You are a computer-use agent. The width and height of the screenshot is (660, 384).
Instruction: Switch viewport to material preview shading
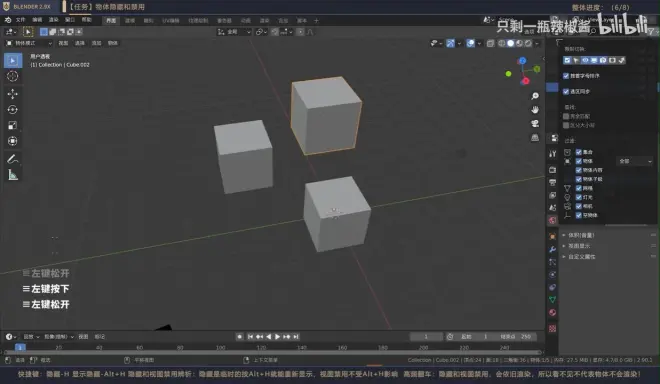tap(519, 43)
